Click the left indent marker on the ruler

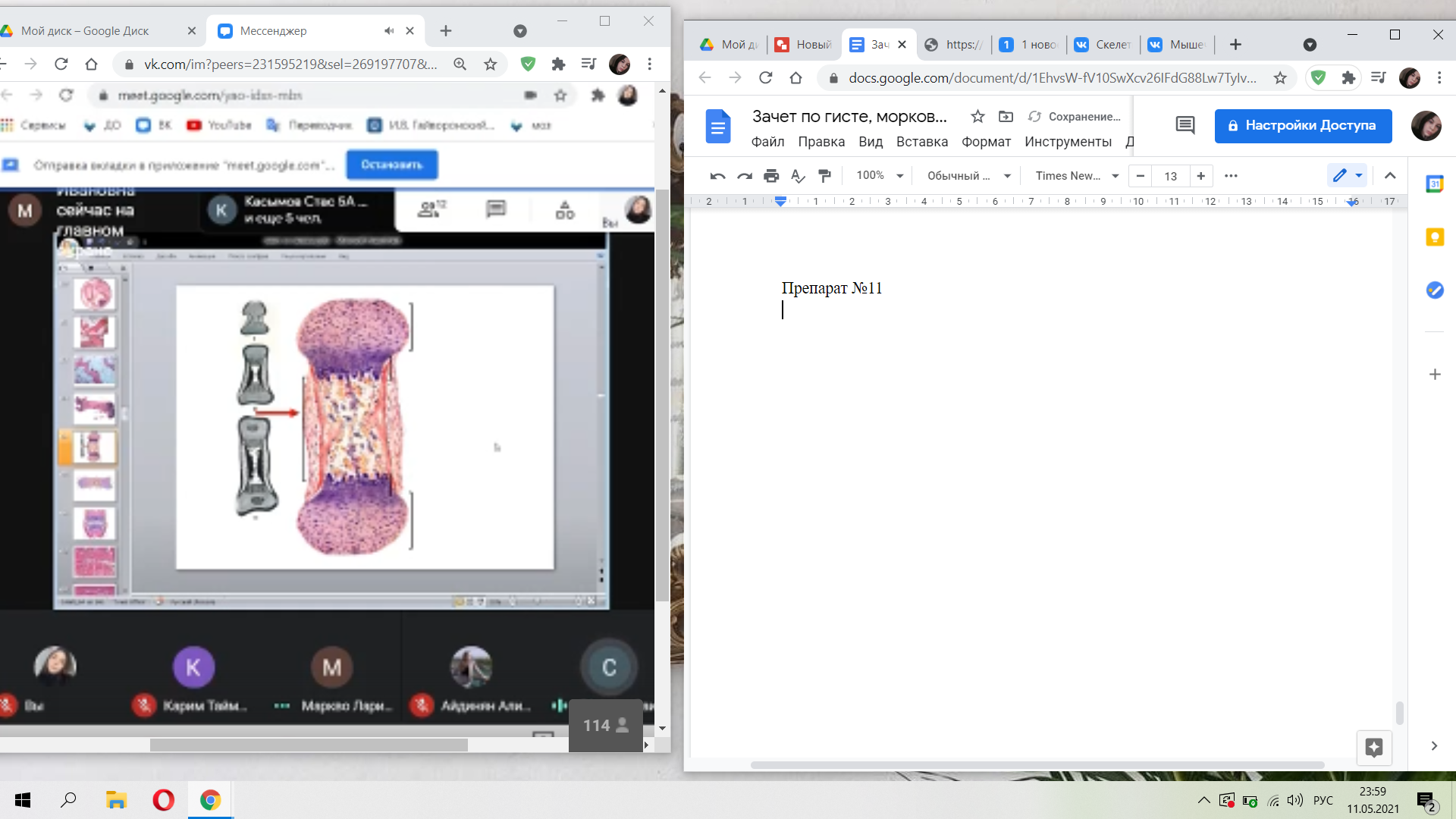[780, 202]
